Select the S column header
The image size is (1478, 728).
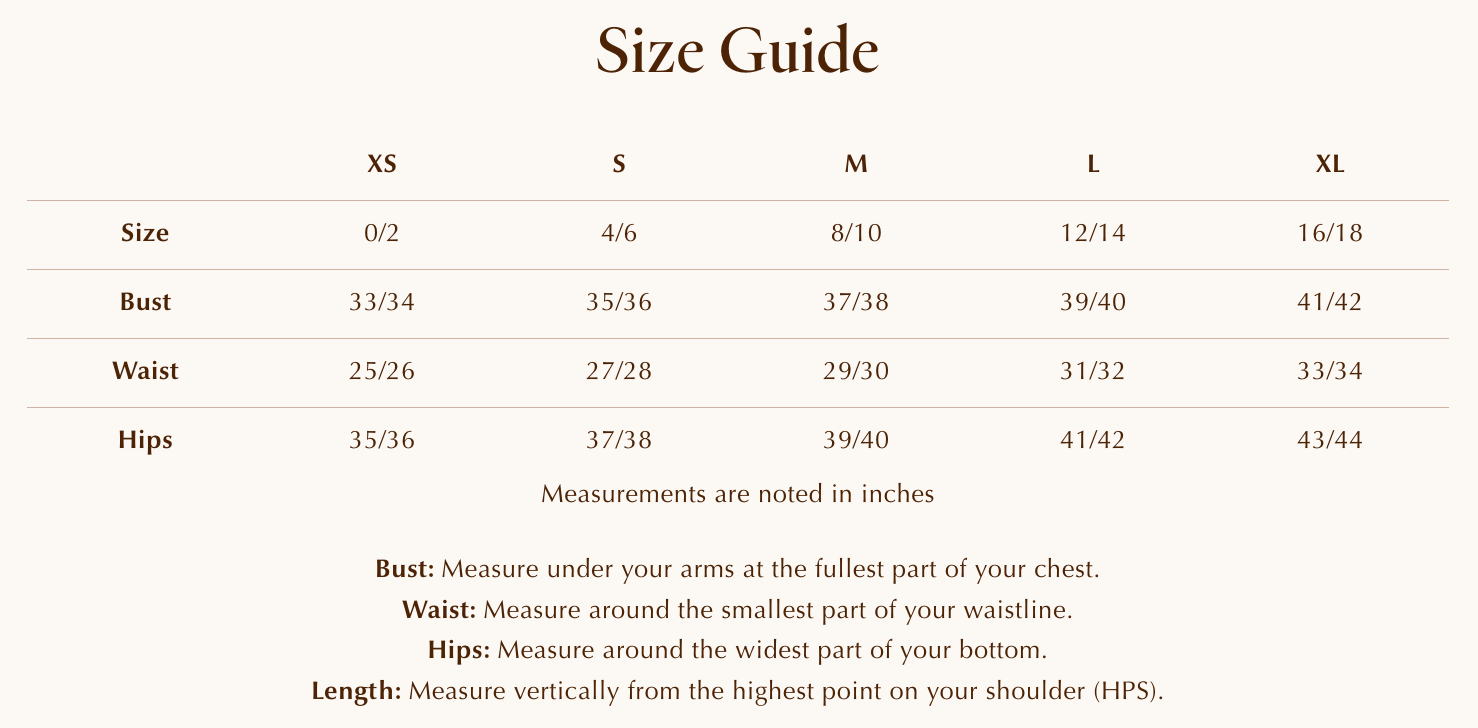pyautogui.click(x=619, y=165)
